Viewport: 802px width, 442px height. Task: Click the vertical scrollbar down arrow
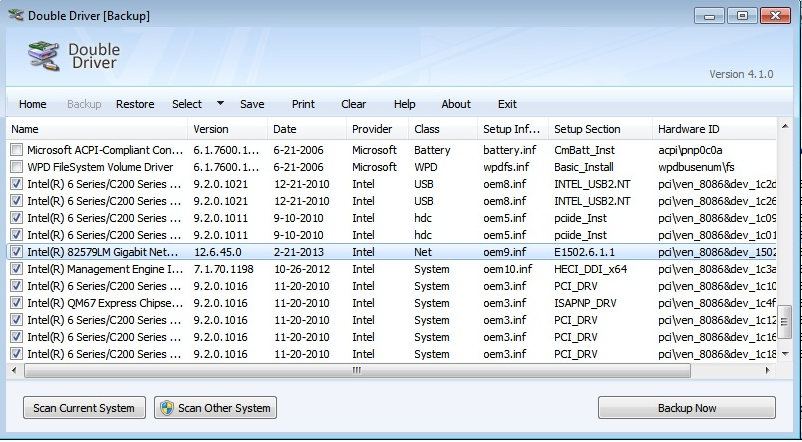point(785,353)
